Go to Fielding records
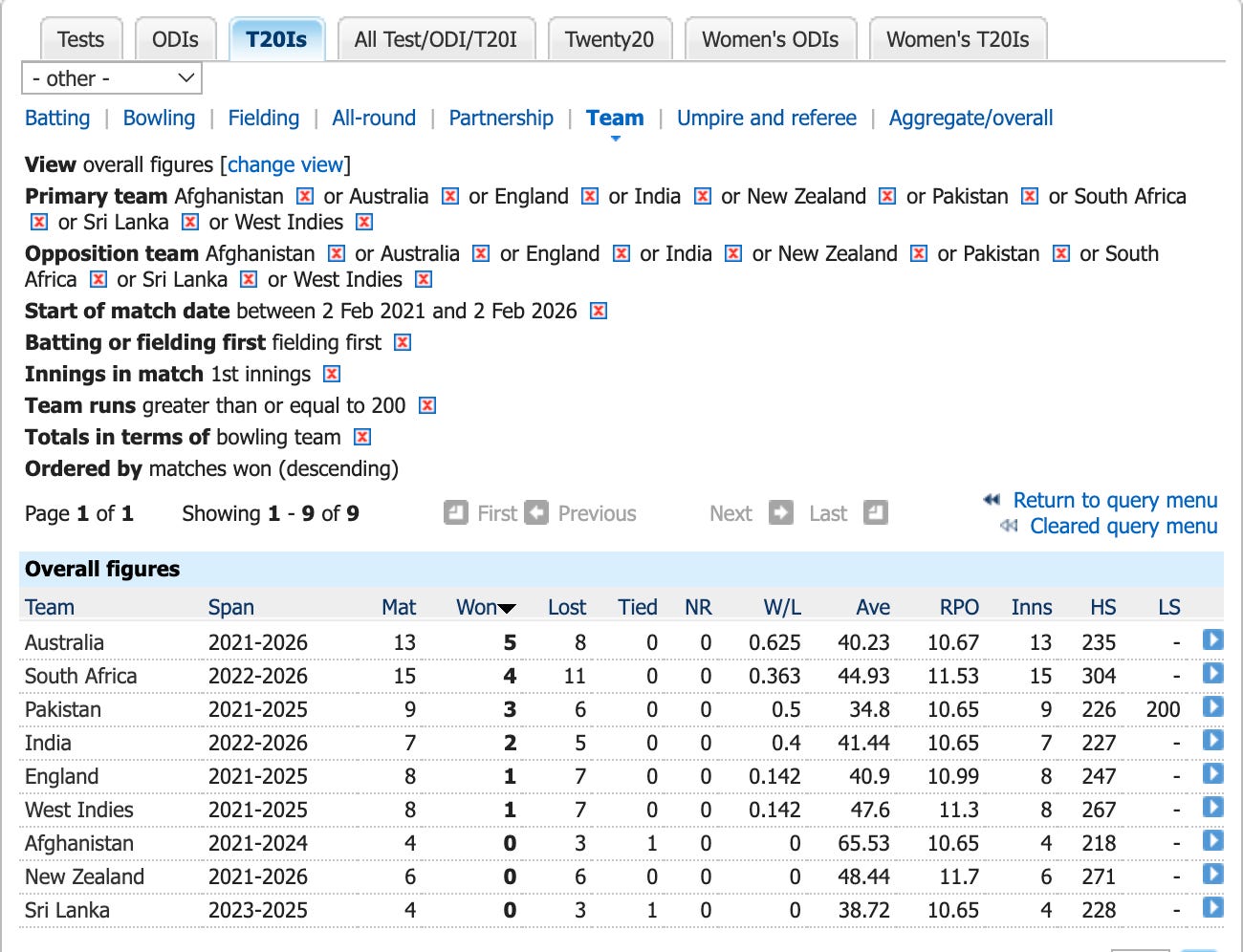 (x=264, y=118)
